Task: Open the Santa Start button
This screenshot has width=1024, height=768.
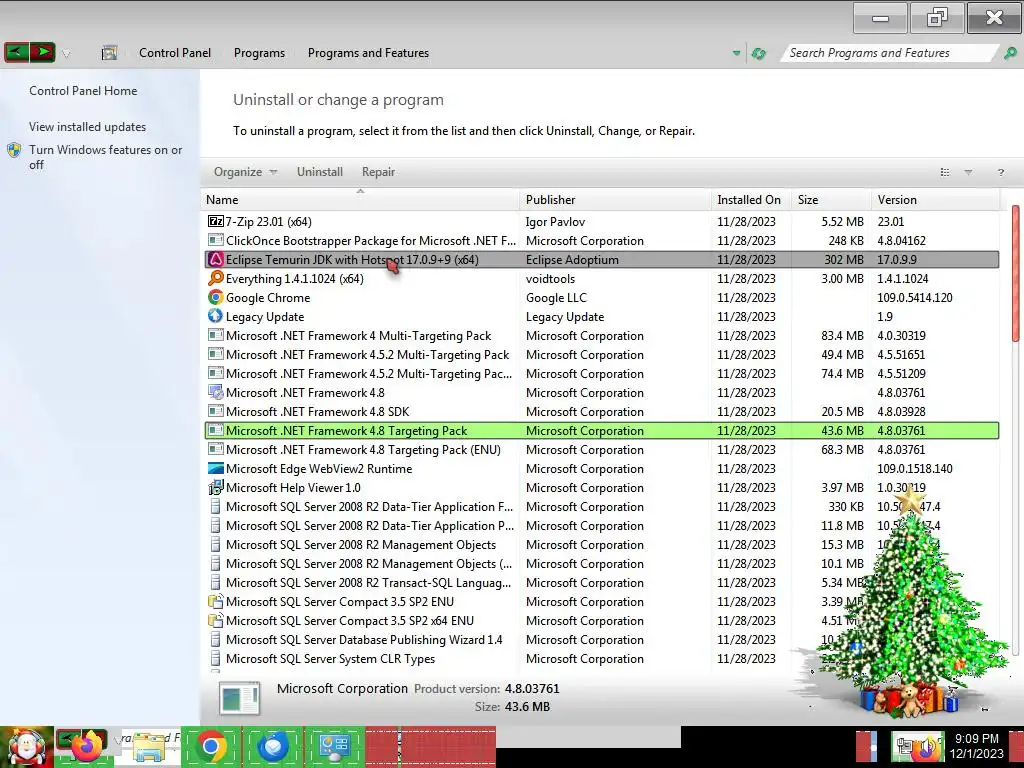Action: (x=26, y=746)
